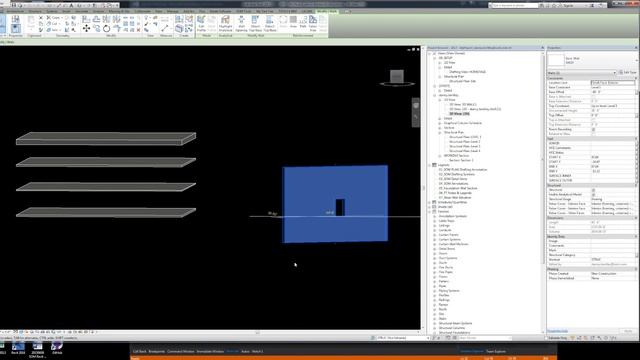Toggle the Related to Mass checkbox
Viewport: 640px width, 360px height.
593,134
